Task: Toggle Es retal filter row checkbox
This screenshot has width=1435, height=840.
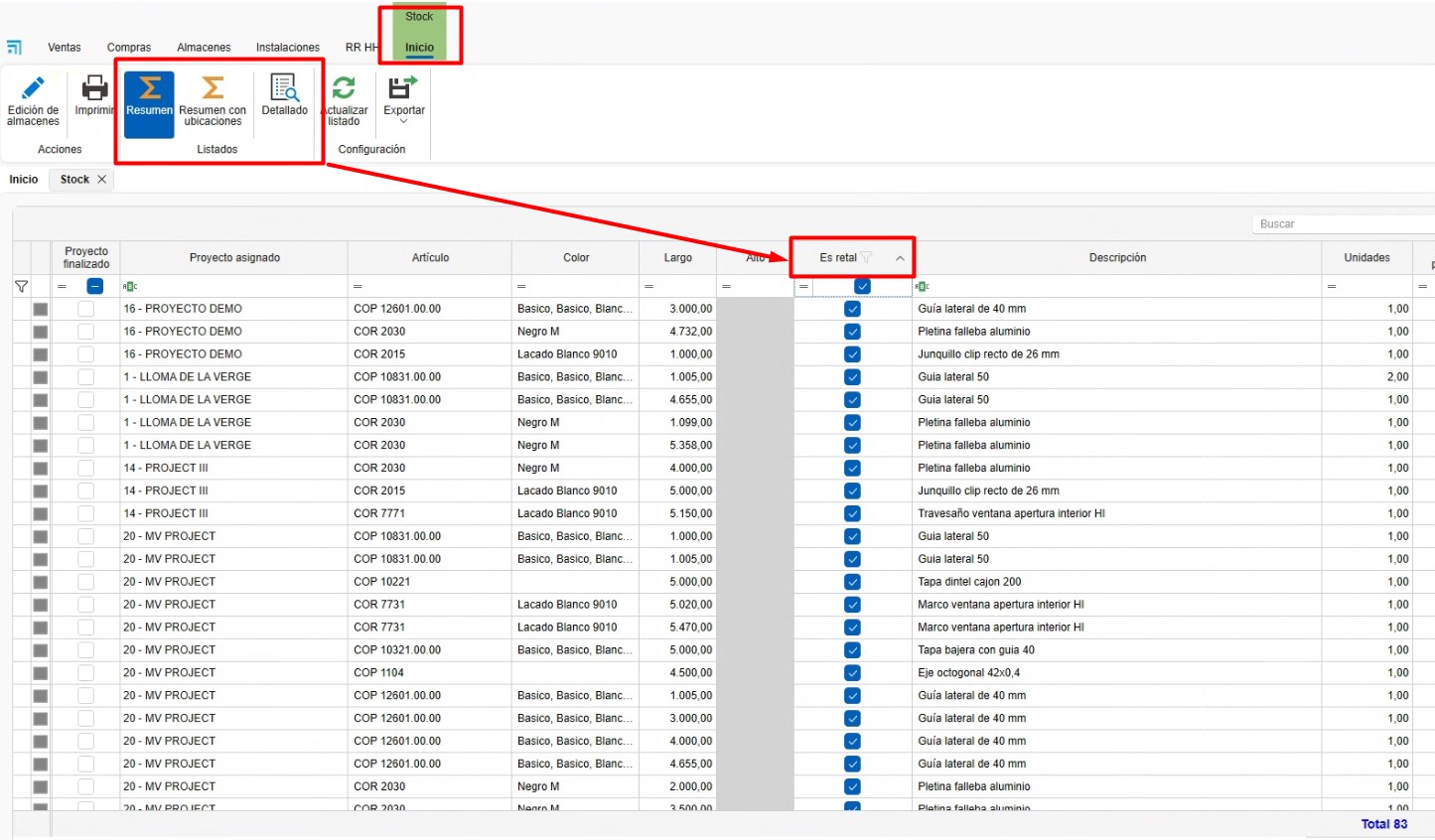Action: tap(862, 287)
